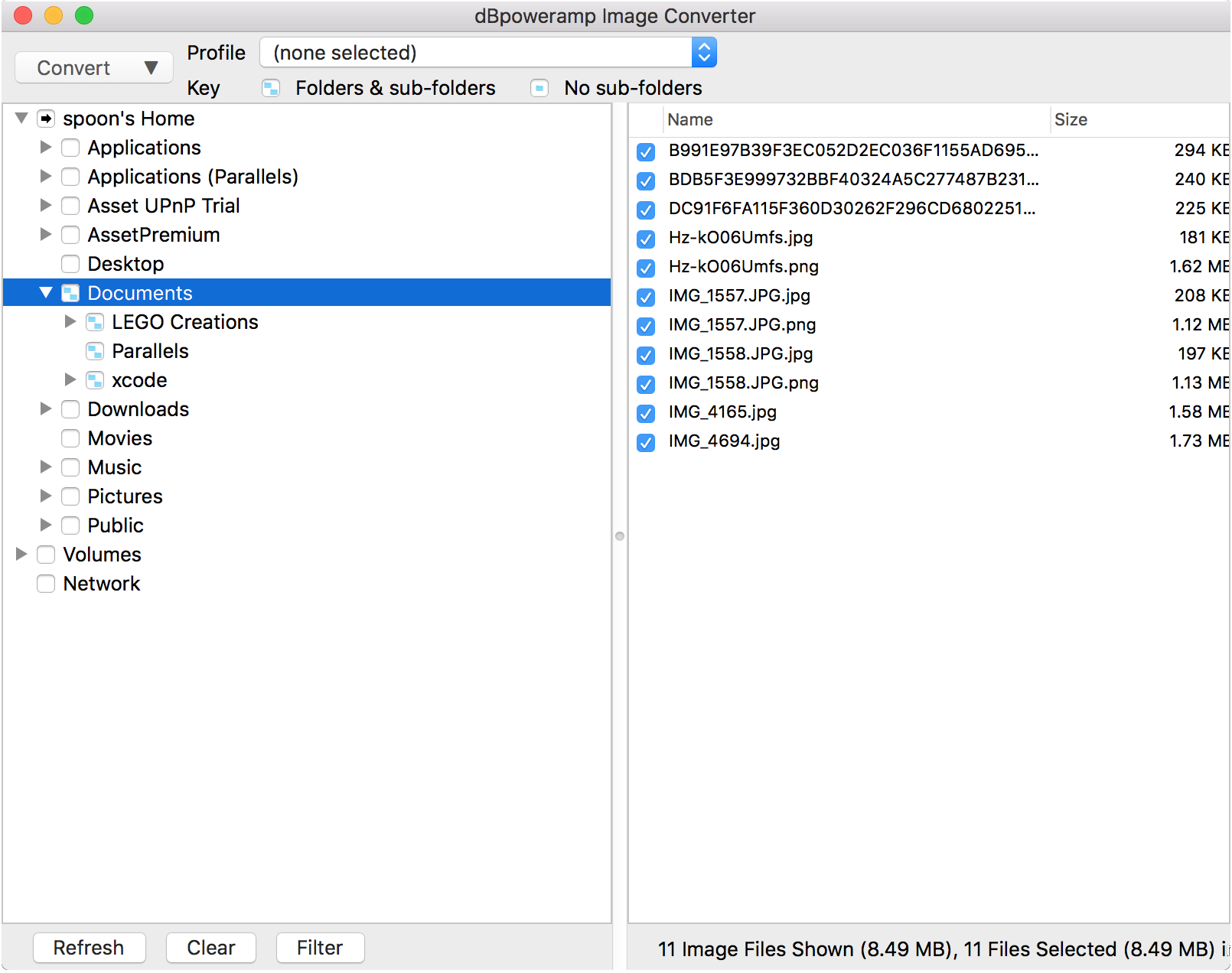Select the IMG_4165.jpg file name
Screen dimensions: 1232x973
coord(722,412)
